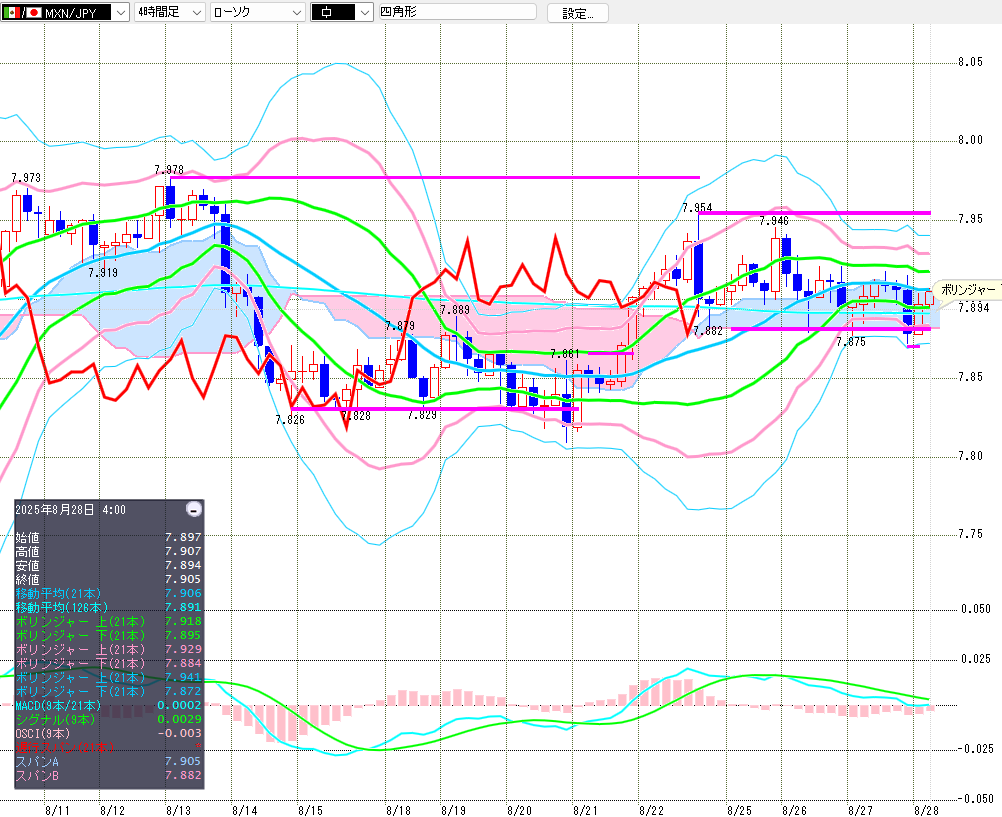Click the 0.050 MACD axis label

click(x=976, y=609)
